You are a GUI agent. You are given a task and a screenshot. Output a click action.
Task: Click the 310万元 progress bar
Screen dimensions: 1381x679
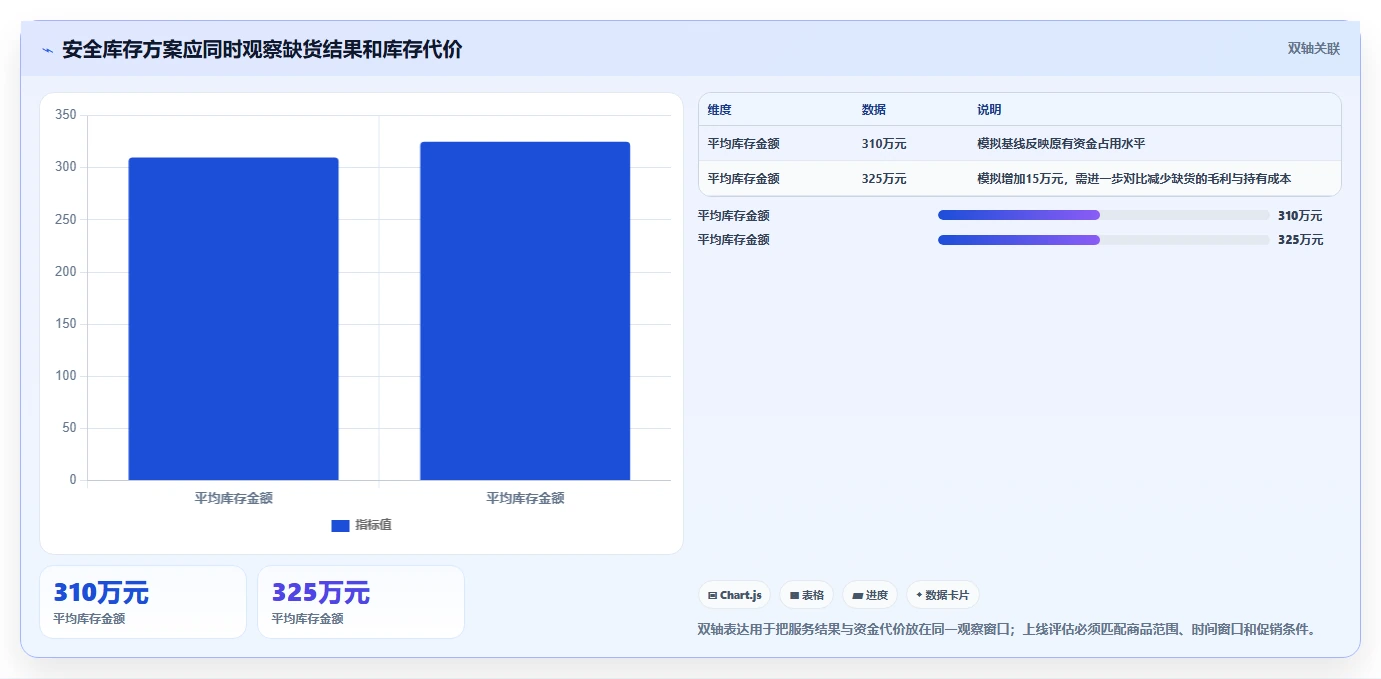point(1104,215)
